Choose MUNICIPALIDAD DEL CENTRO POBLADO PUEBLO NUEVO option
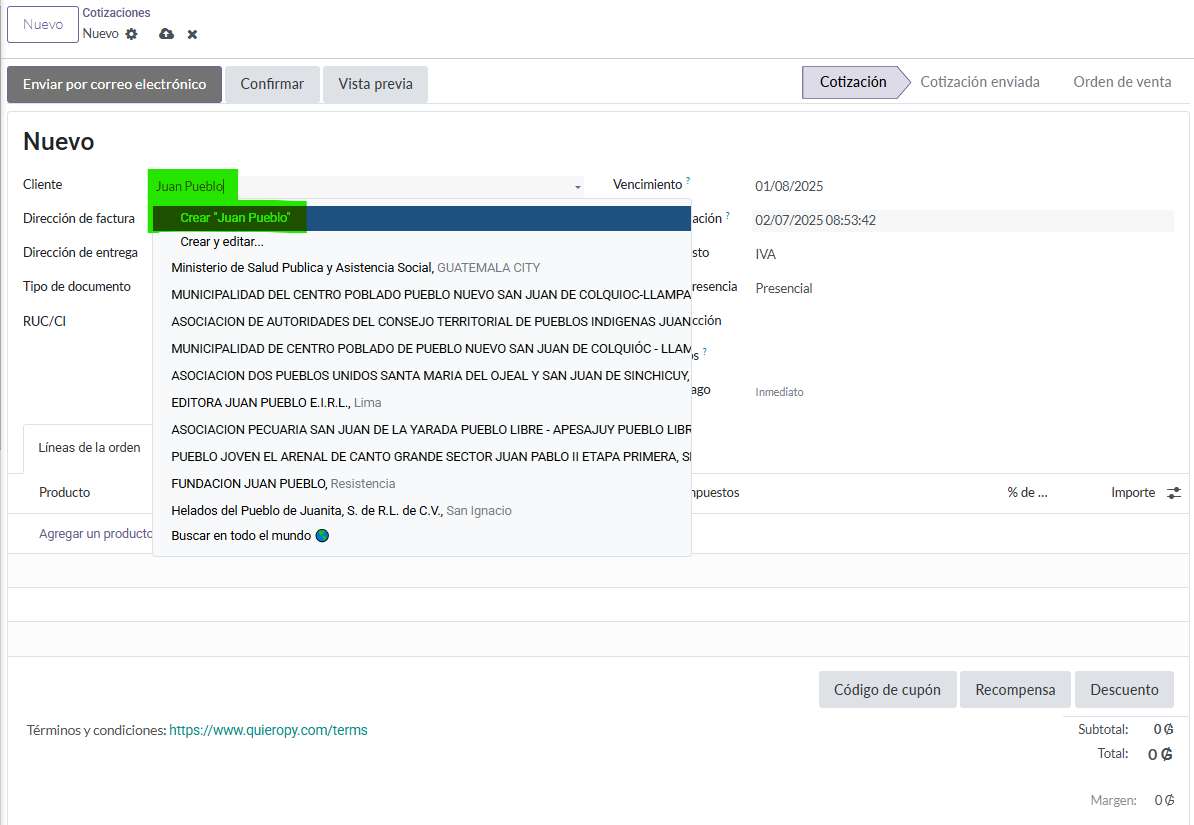Viewport: 1194px width, 825px height. point(422,295)
